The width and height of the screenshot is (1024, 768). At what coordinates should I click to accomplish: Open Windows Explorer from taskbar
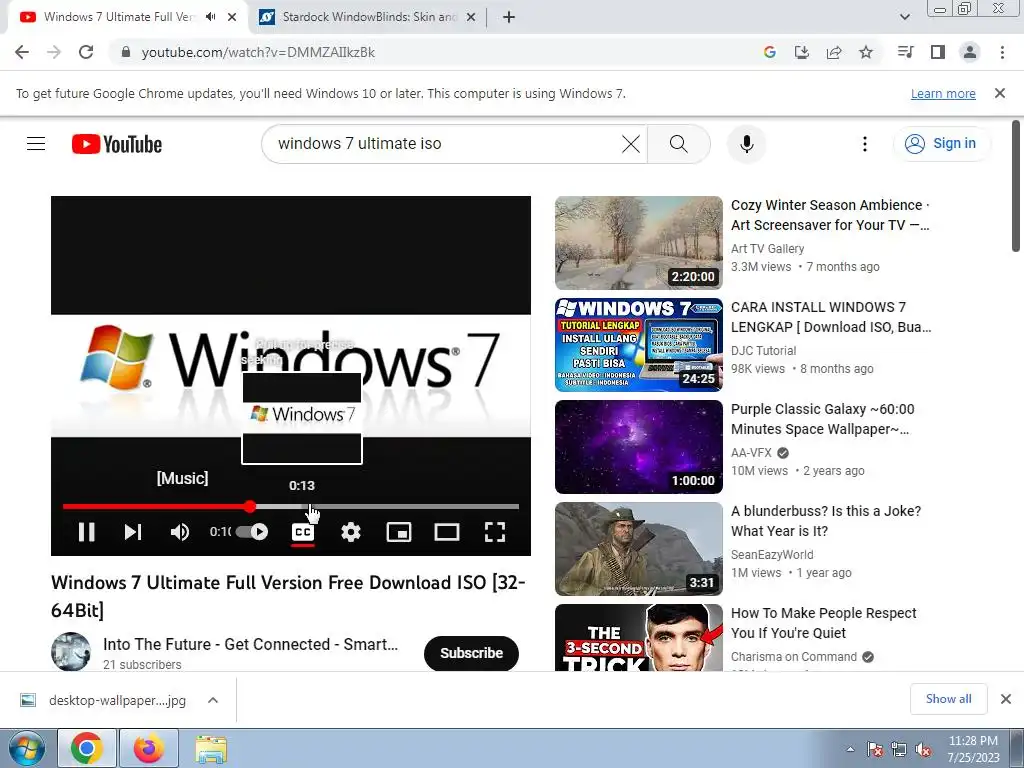[x=211, y=749]
